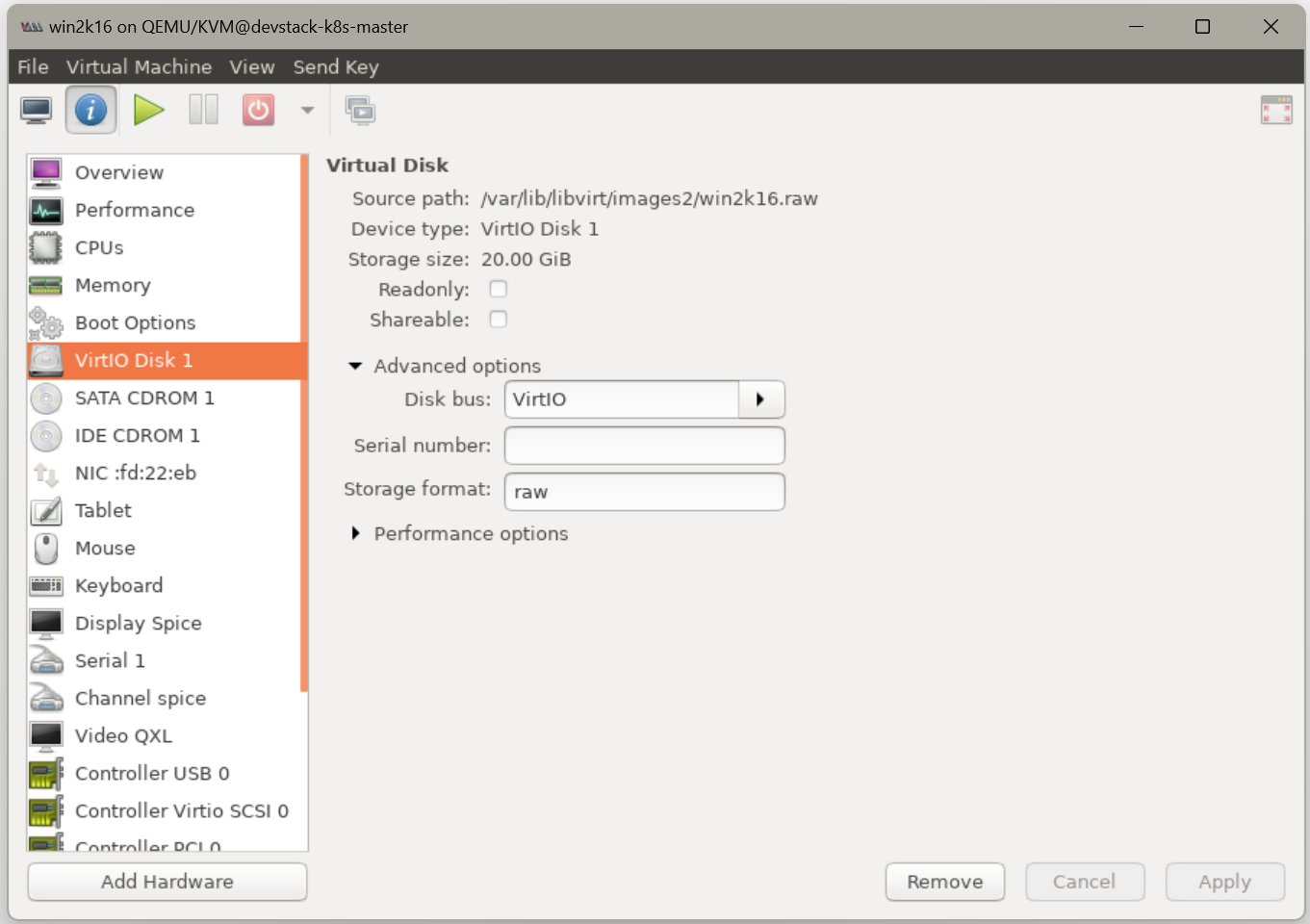Select the Memory module icon

(46, 285)
